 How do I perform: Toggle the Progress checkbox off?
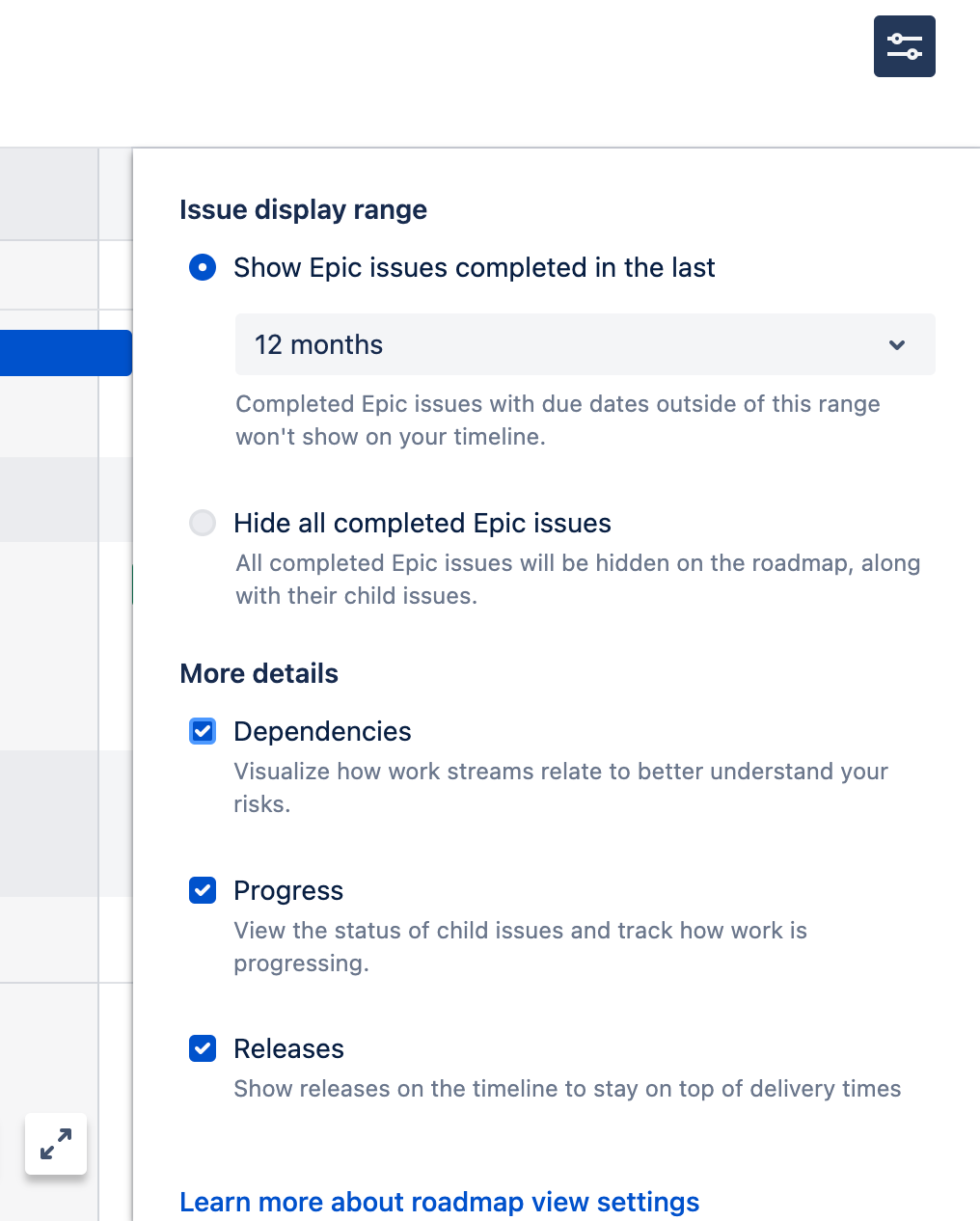coord(203,890)
